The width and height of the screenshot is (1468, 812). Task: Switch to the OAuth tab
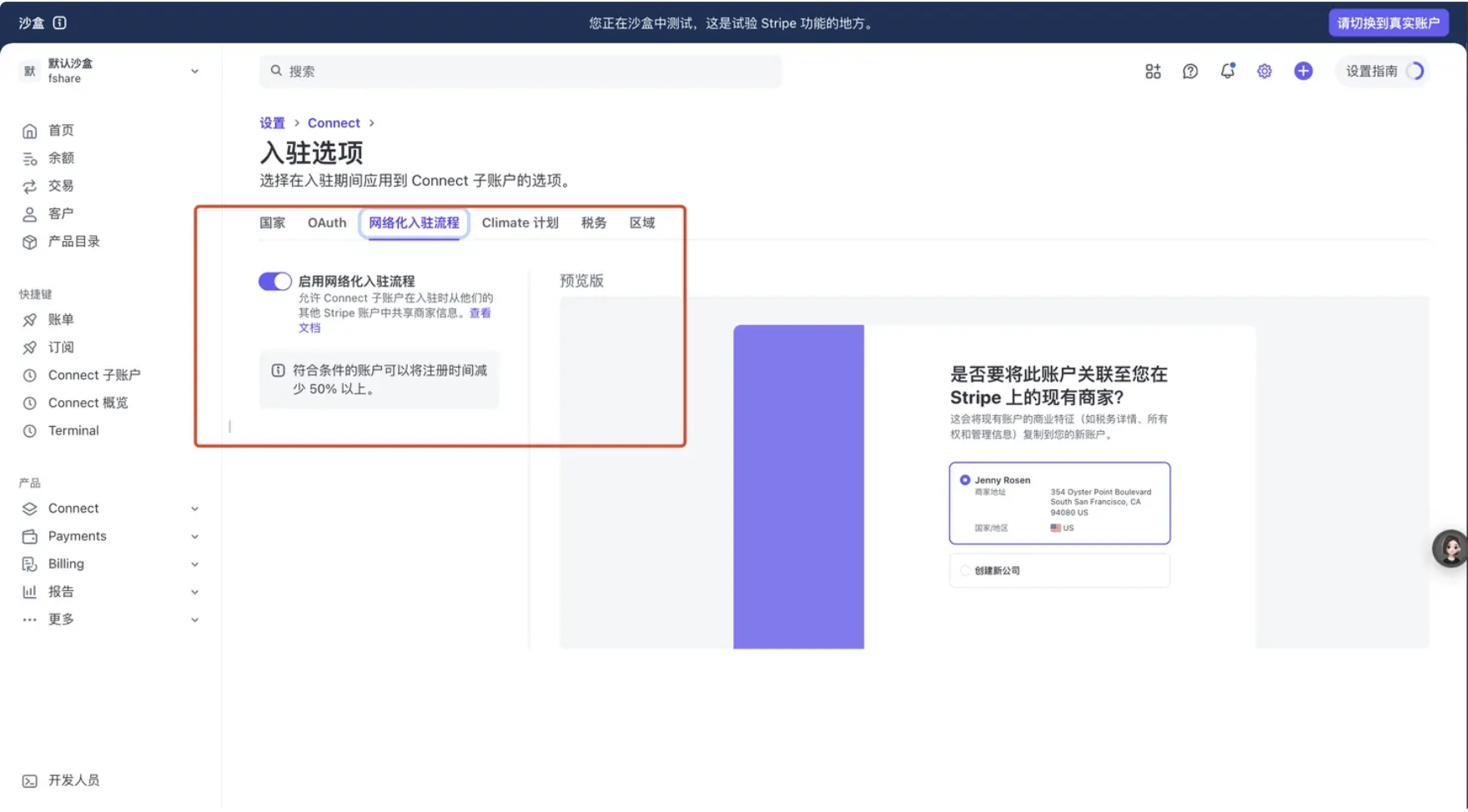click(x=327, y=223)
